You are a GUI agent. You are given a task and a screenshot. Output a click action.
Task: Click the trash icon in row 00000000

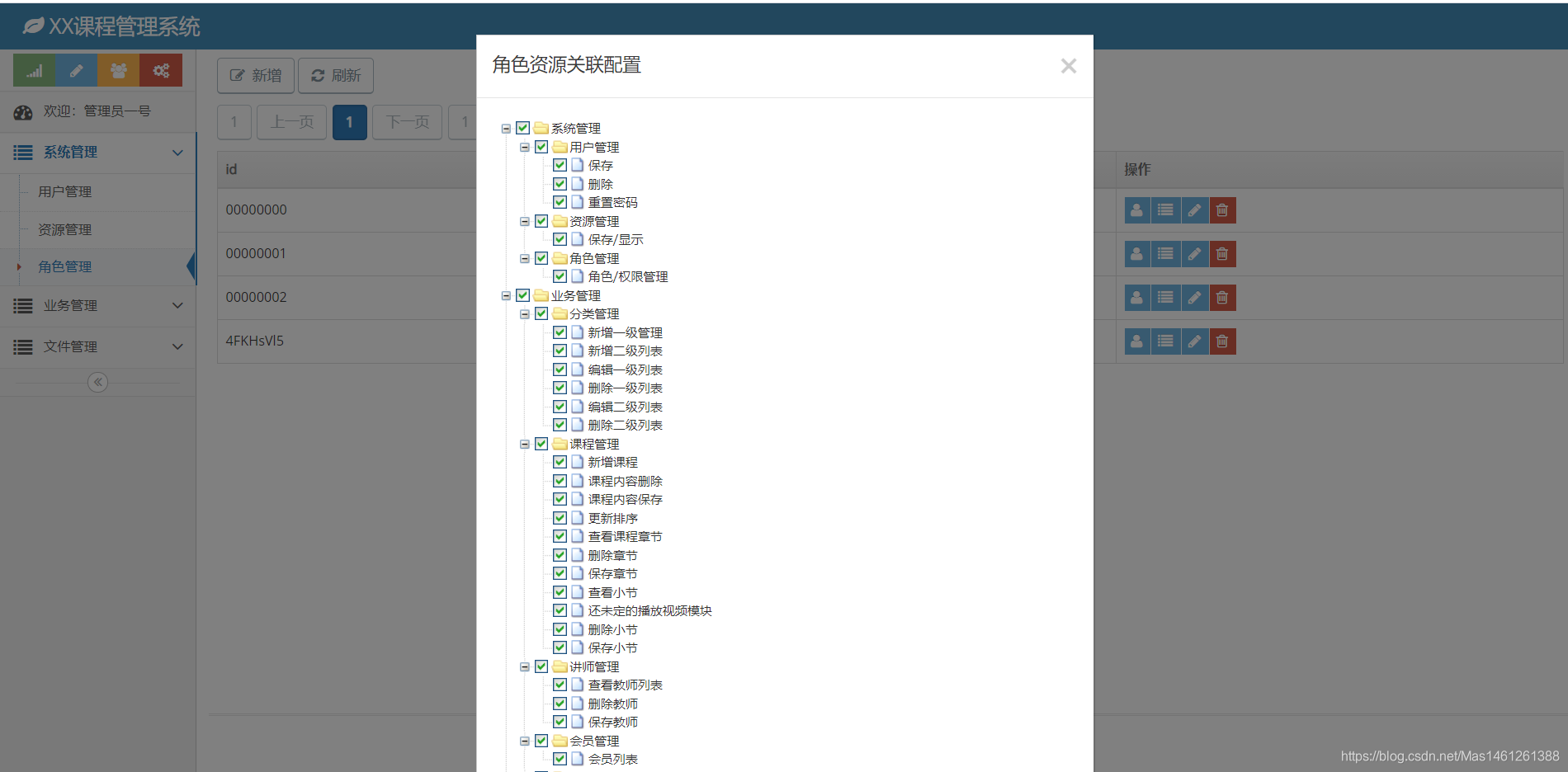tap(1222, 210)
